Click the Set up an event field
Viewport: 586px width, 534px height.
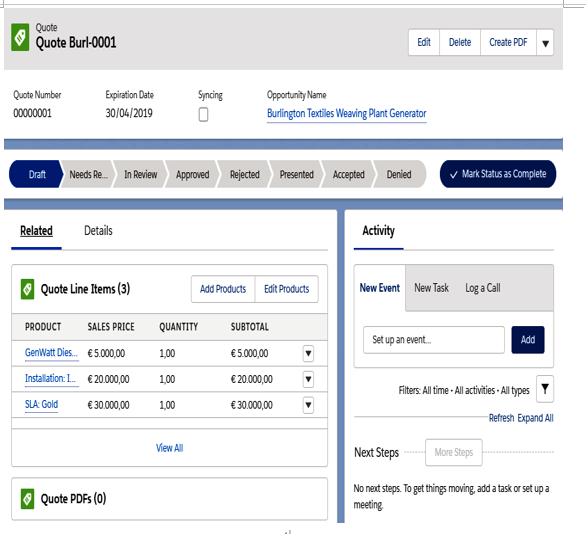[434, 340]
